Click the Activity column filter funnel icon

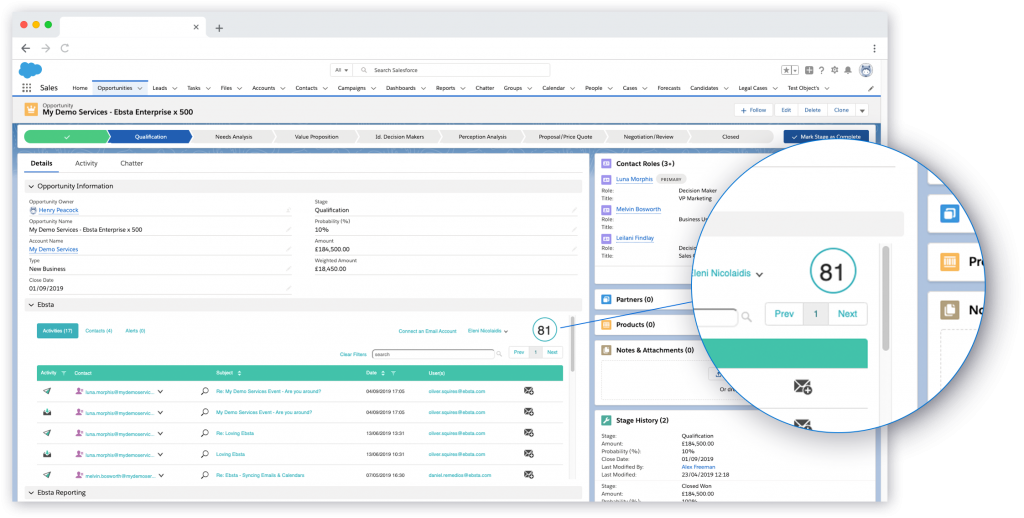(63, 373)
